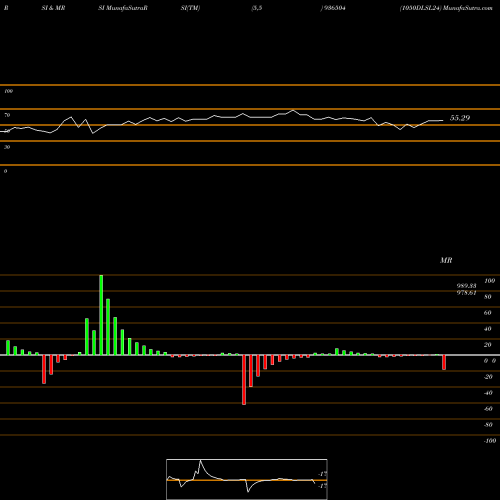The height and width of the screenshot is (500, 500).
Task: Click the 20 label on MR axis
Action: pyautogui.click(x=488, y=345)
